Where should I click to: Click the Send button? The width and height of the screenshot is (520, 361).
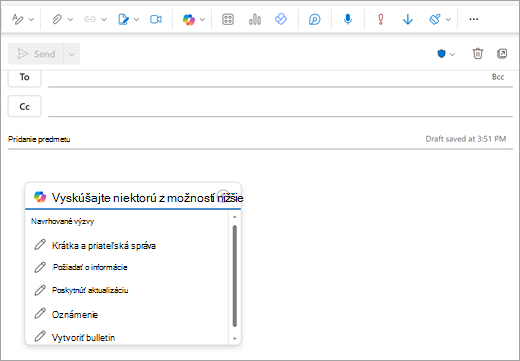[36, 54]
